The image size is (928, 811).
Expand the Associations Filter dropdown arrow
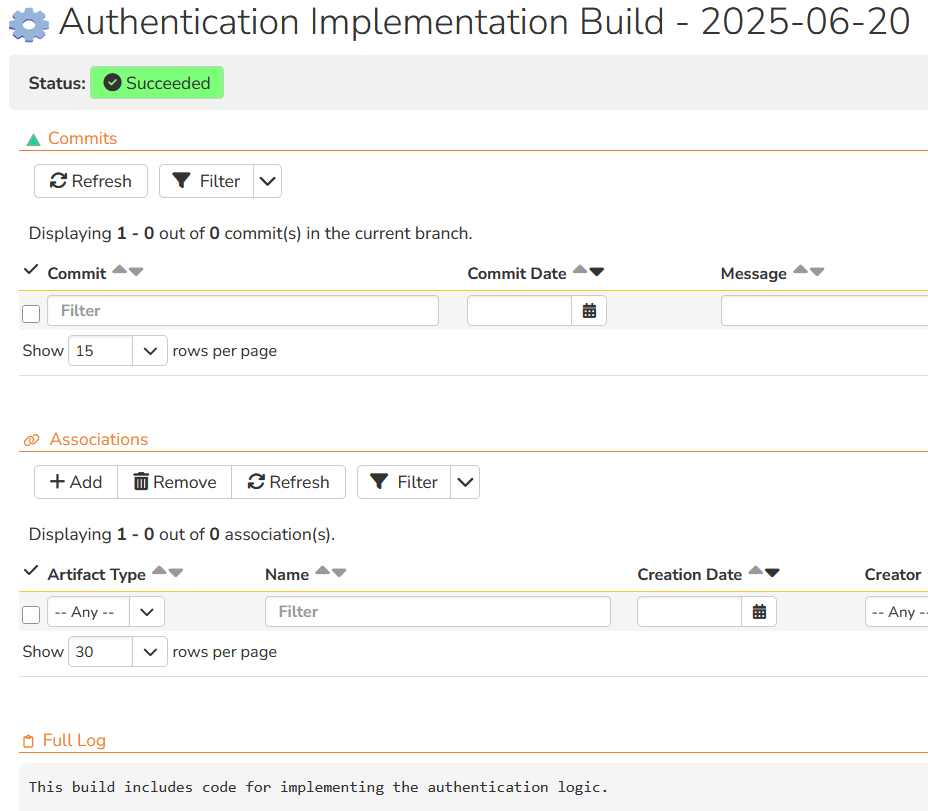tap(465, 482)
